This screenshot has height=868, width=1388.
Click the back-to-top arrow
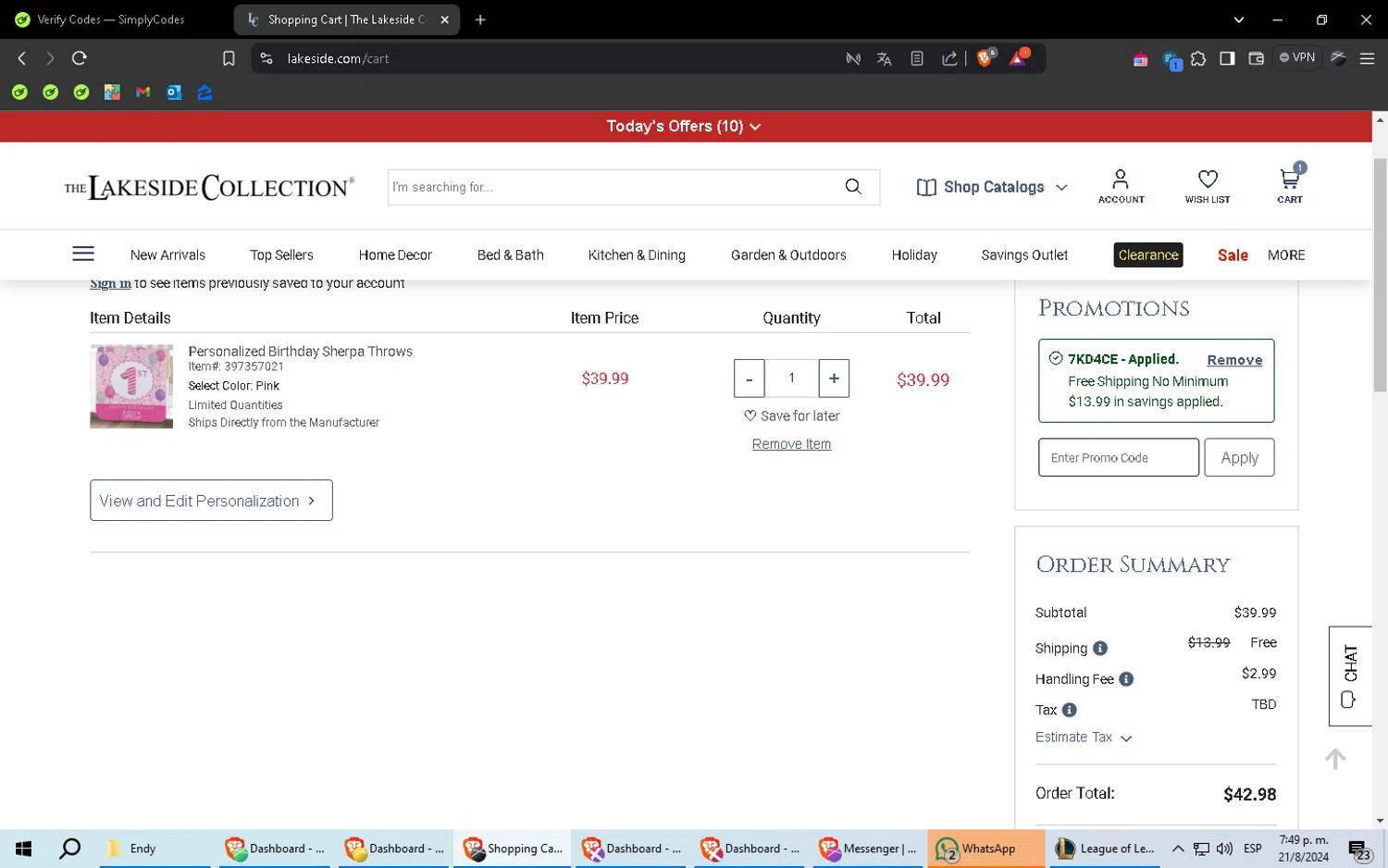click(x=1335, y=760)
